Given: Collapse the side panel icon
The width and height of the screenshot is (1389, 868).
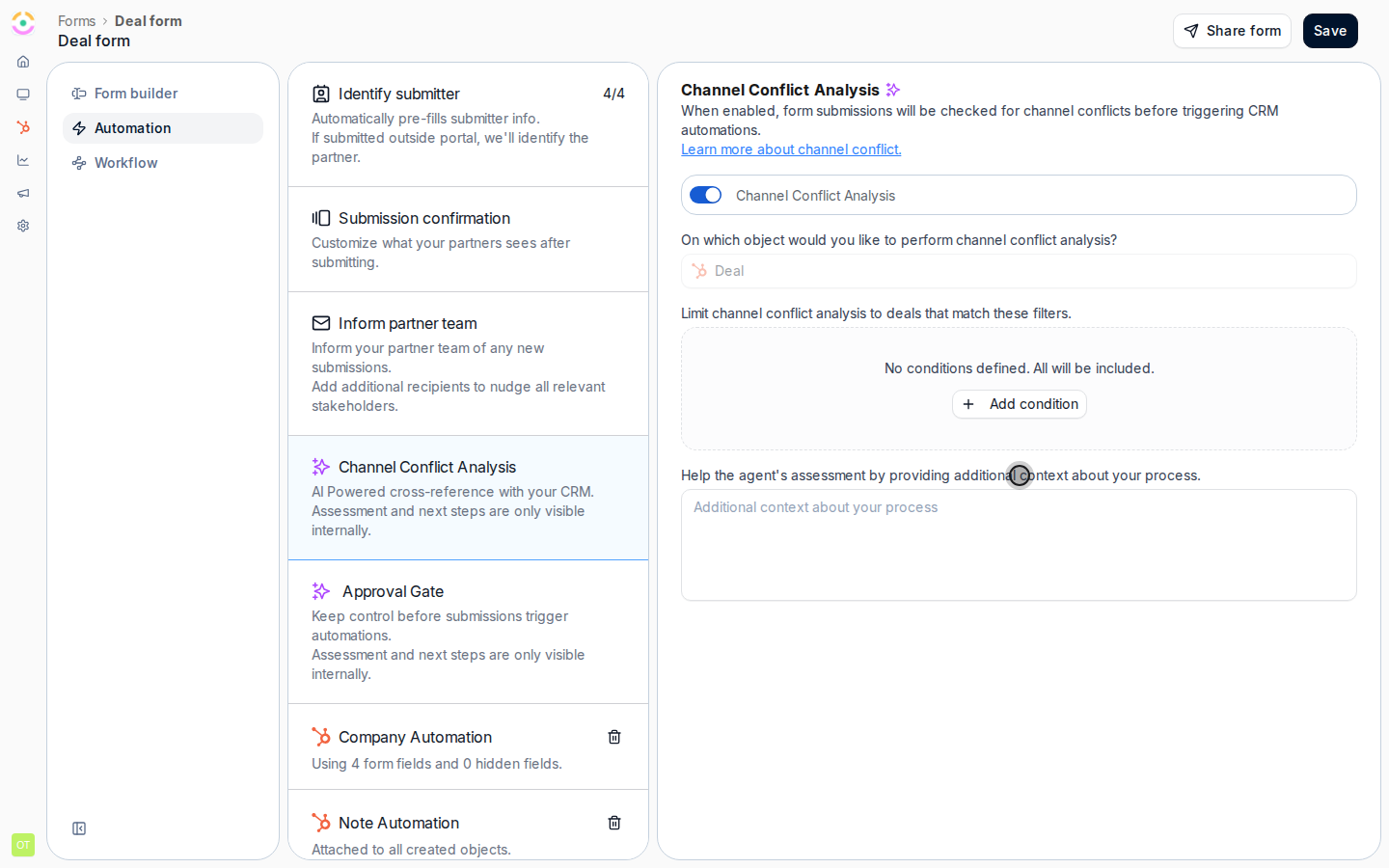Looking at the screenshot, I should 79,828.
